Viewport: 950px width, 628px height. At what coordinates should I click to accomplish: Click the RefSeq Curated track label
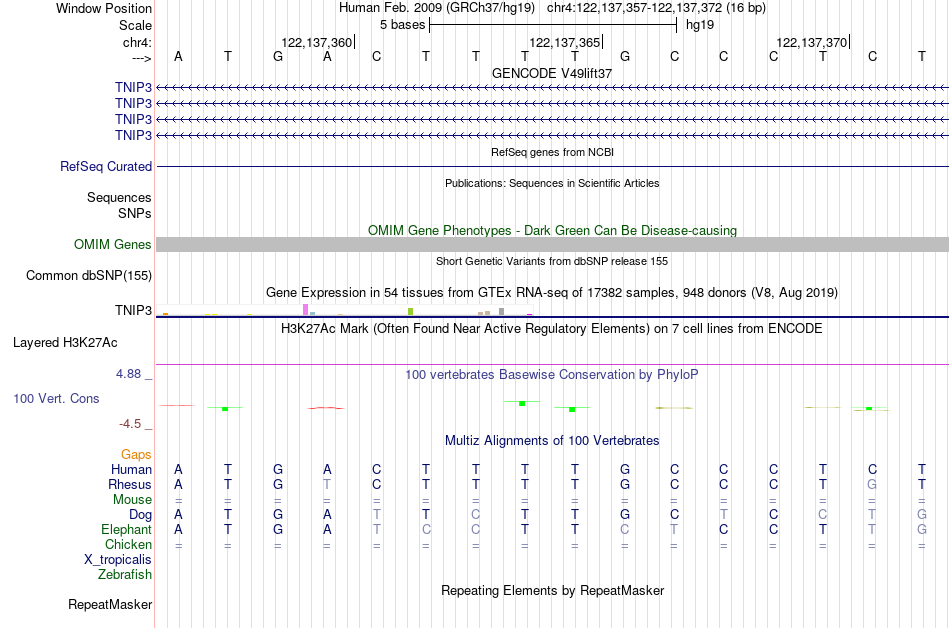[x=106, y=167]
